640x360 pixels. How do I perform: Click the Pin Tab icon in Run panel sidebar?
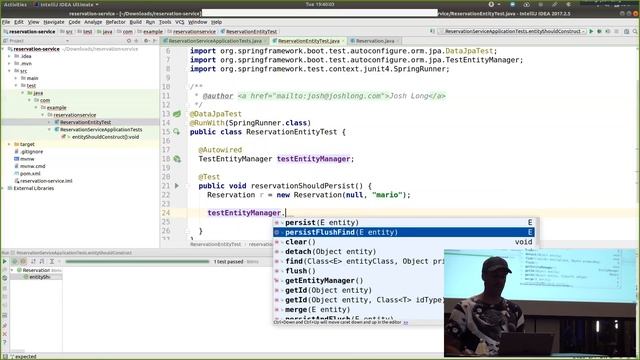click(4, 325)
